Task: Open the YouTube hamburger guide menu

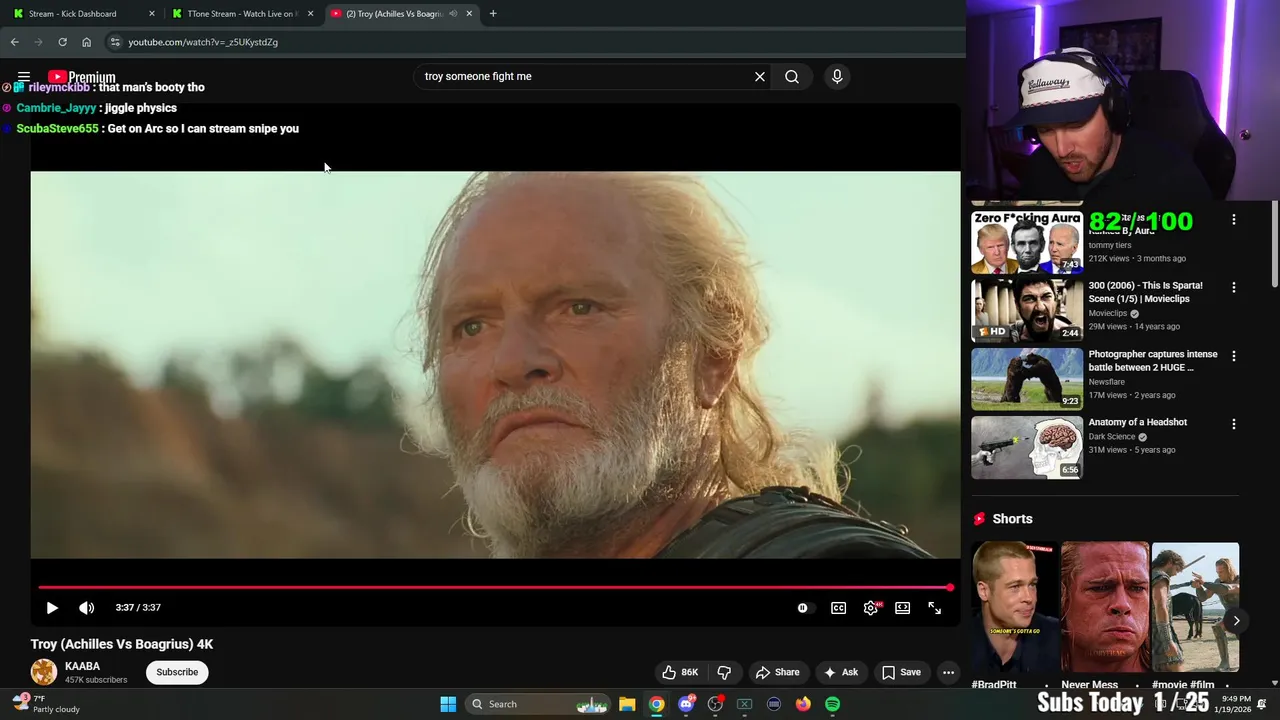Action: click(24, 77)
